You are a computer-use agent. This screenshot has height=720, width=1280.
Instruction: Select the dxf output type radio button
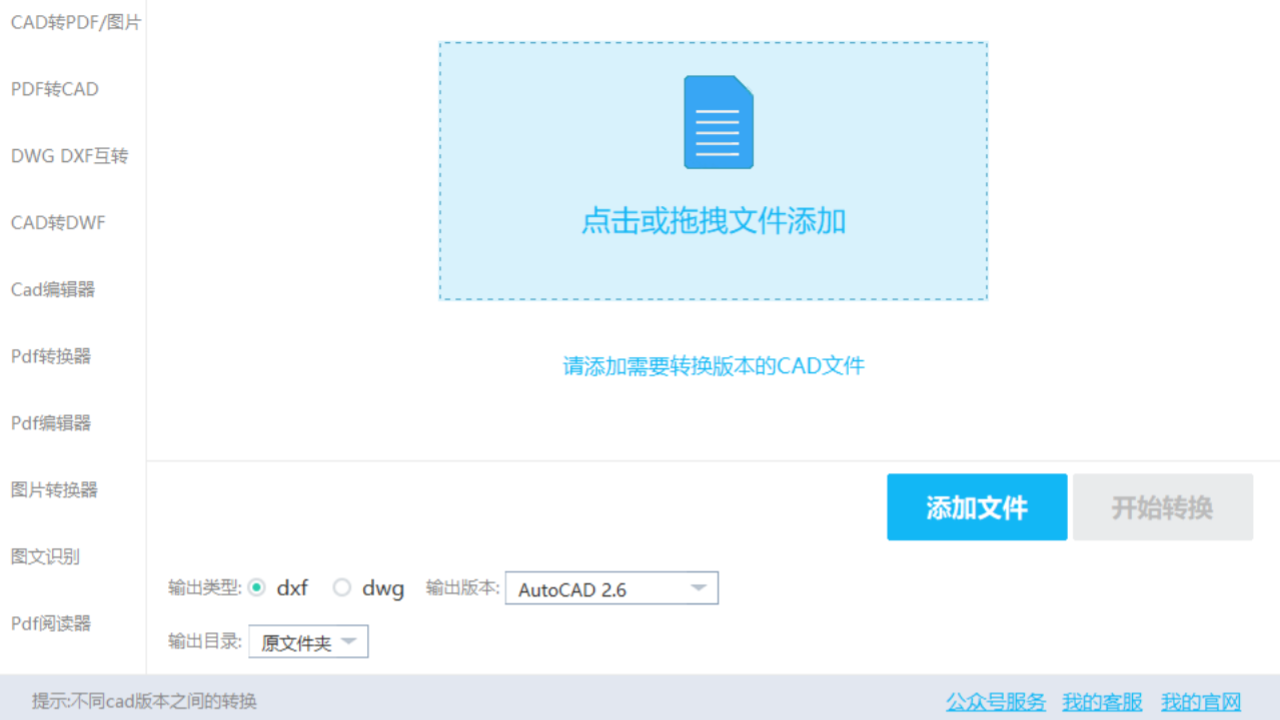[x=258, y=588]
